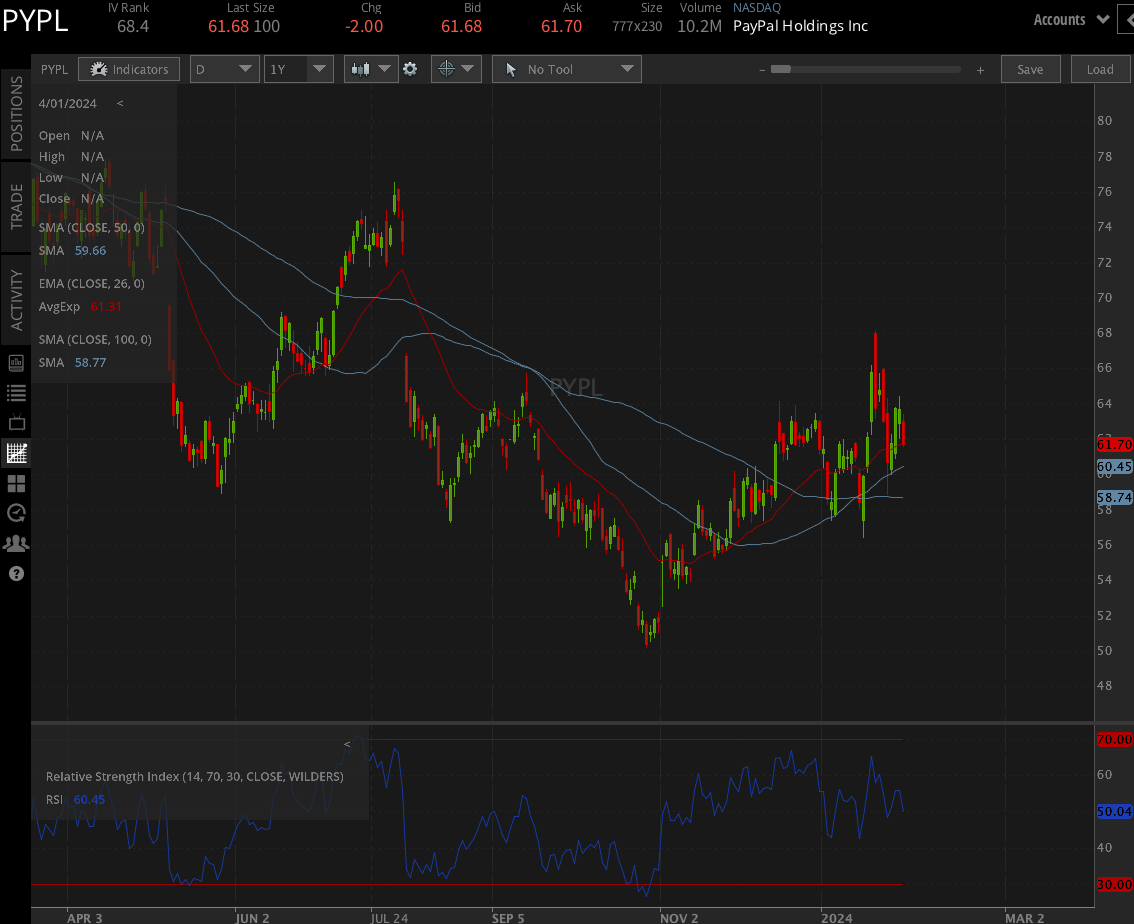Open the Help question mark icon
This screenshot has width=1134, height=924.
click(16, 573)
